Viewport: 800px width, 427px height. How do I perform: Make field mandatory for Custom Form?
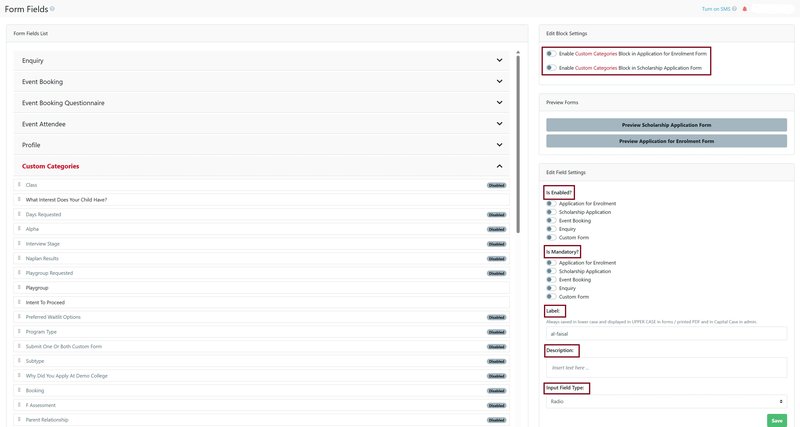coord(551,296)
